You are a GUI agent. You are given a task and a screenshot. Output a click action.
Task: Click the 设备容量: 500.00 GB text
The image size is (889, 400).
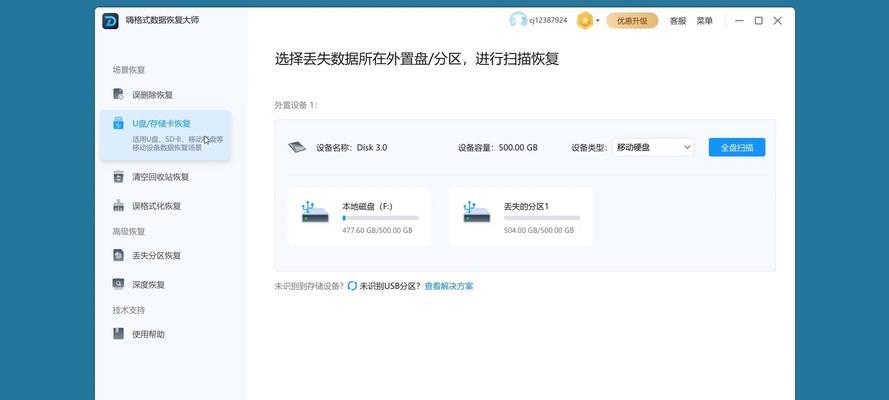point(498,147)
